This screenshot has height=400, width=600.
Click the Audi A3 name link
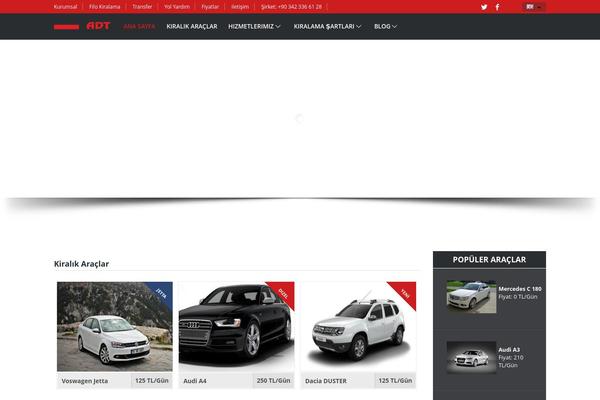509,350
